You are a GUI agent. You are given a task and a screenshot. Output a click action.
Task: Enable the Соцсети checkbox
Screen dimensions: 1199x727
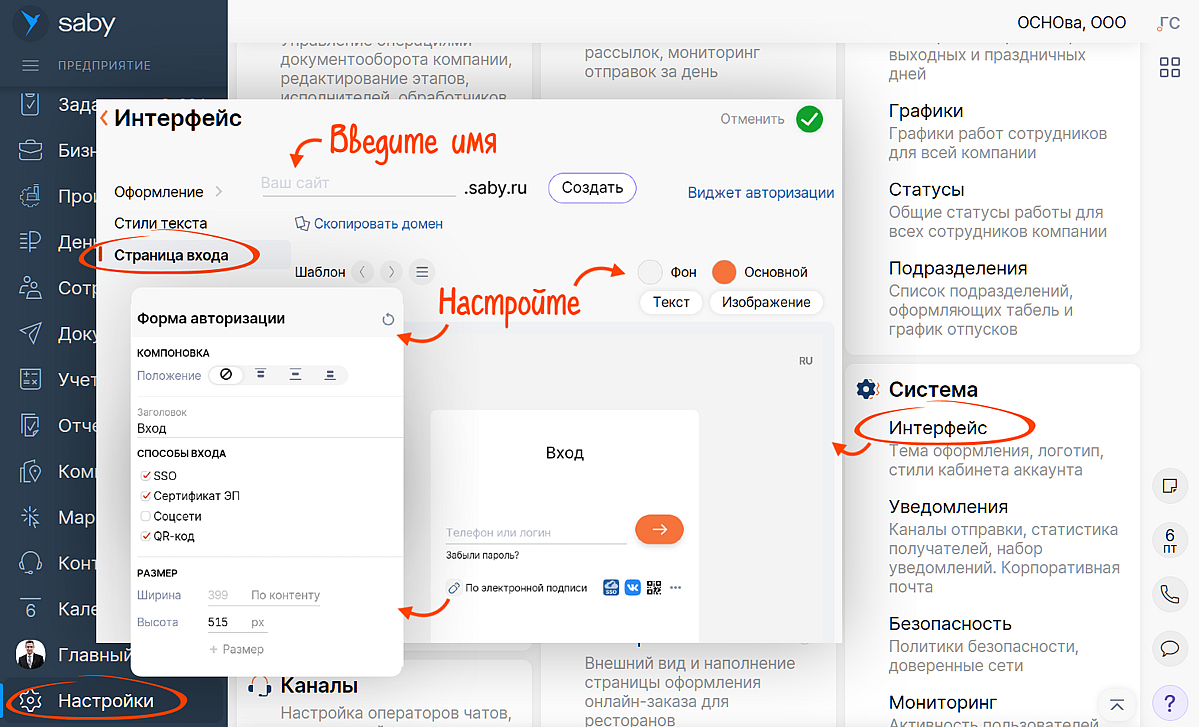coord(146,516)
